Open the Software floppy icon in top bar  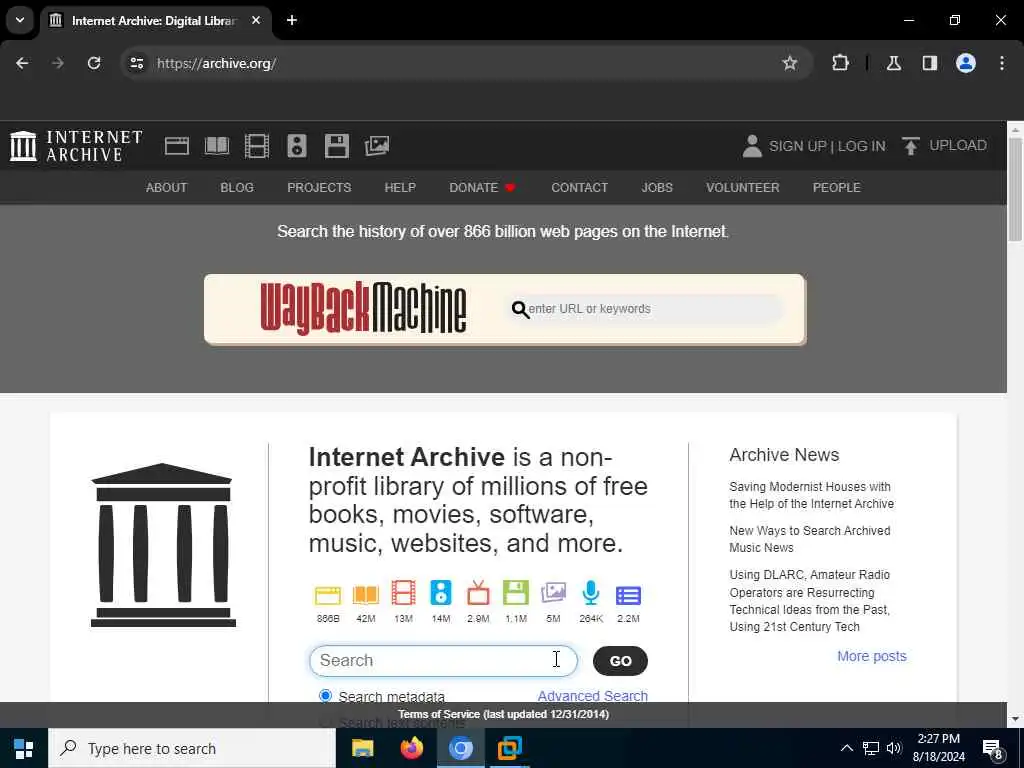pyautogui.click(x=337, y=146)
